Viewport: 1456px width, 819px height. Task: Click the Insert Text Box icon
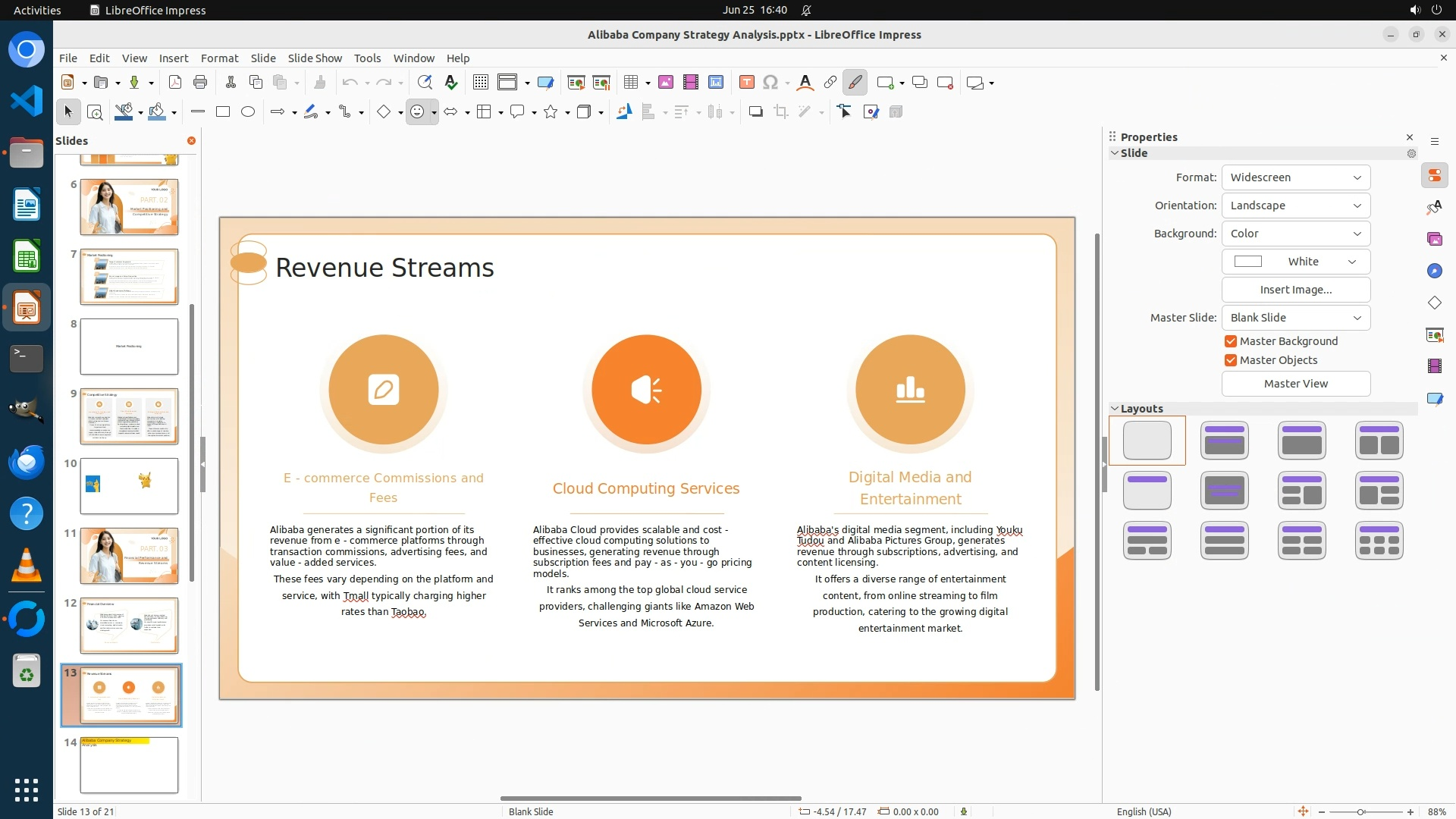coord(746,83)
